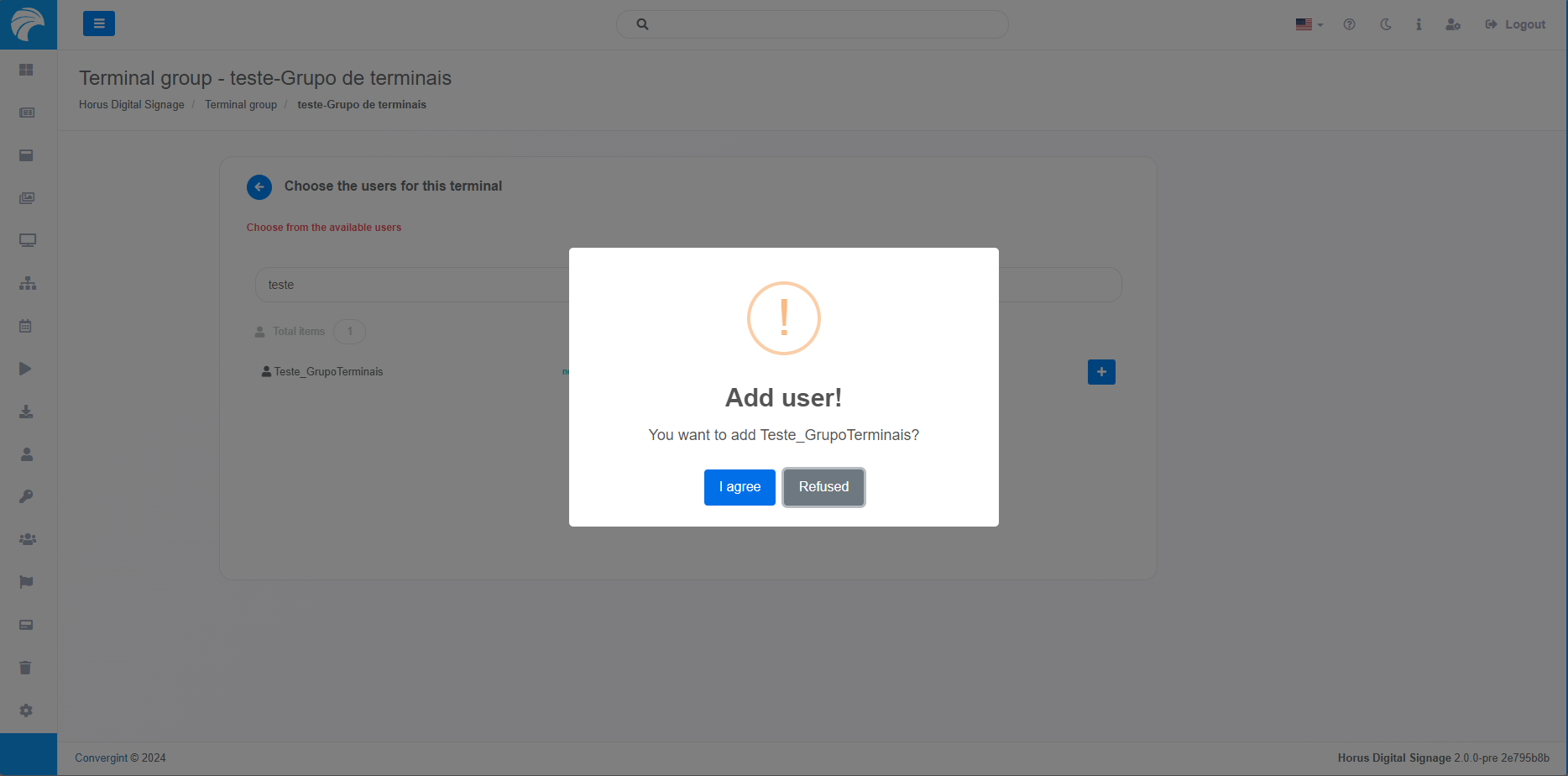1568x776 pixels.
Task: Open the play icon in sidebar
Action: pyautogui.click(x=26, y=369)
